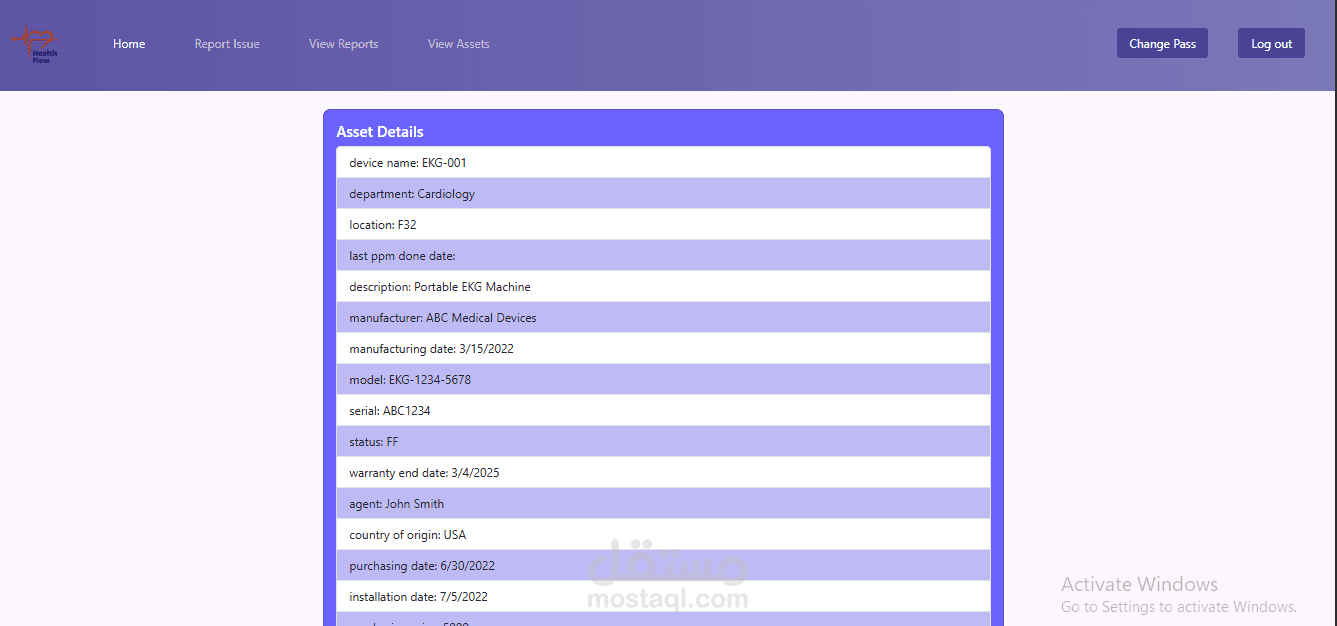The height and width of the screenshot is (626, 1337).
Task: Select the 'last ppm done date:' row
Action: click(x=663, y=256)
